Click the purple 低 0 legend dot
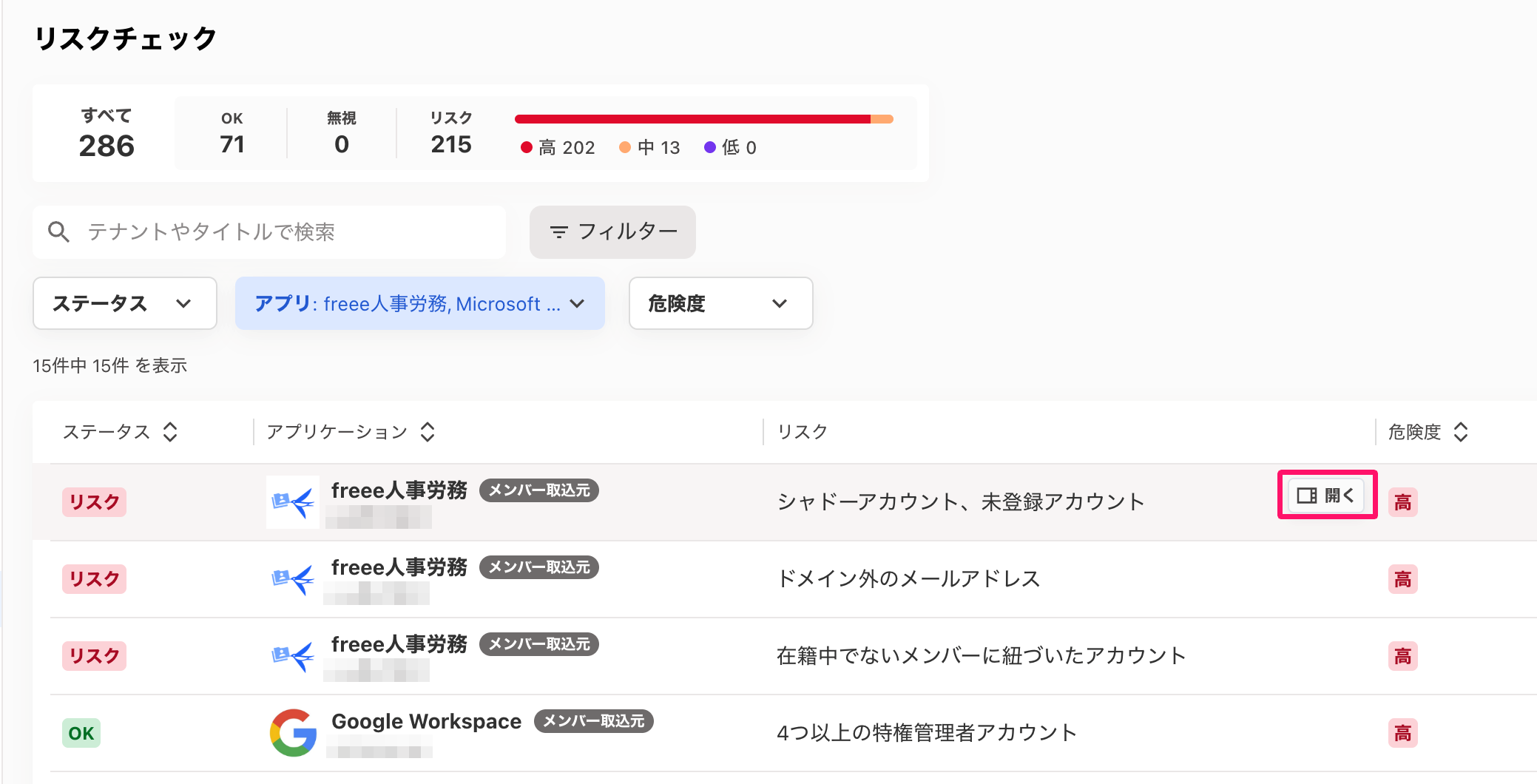 [710, 148]
